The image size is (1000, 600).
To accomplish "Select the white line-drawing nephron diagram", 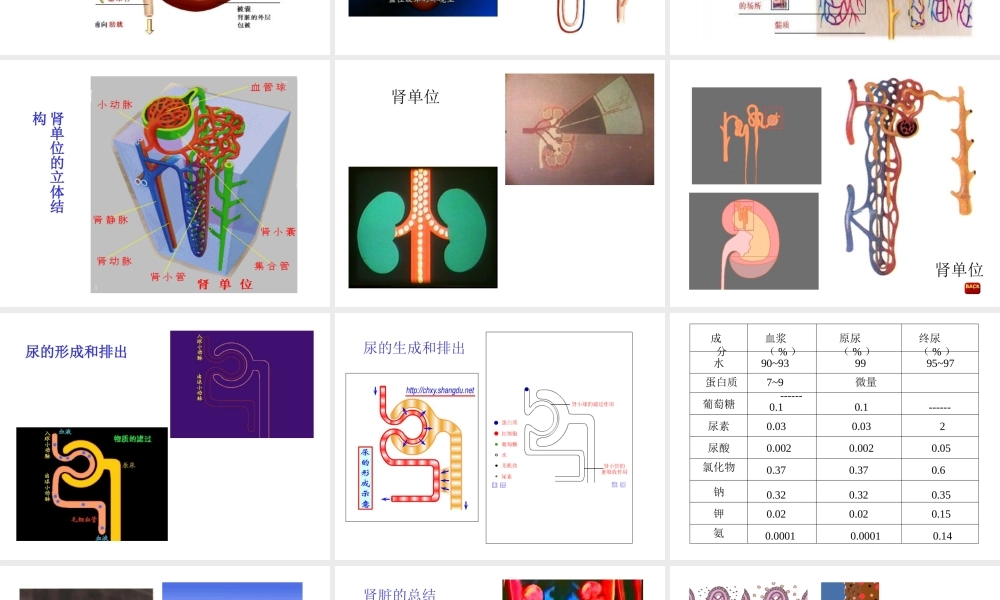I will pyautogui.click(x=559, y=437).
